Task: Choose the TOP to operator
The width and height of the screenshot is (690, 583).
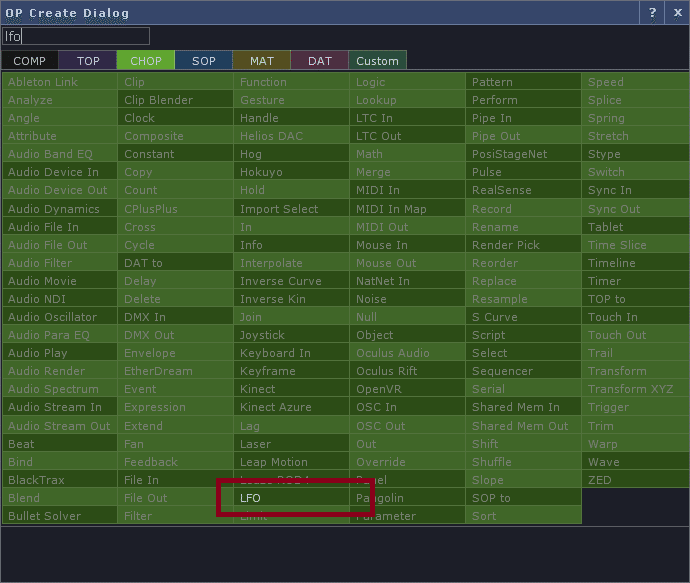Action: [636, 299]
